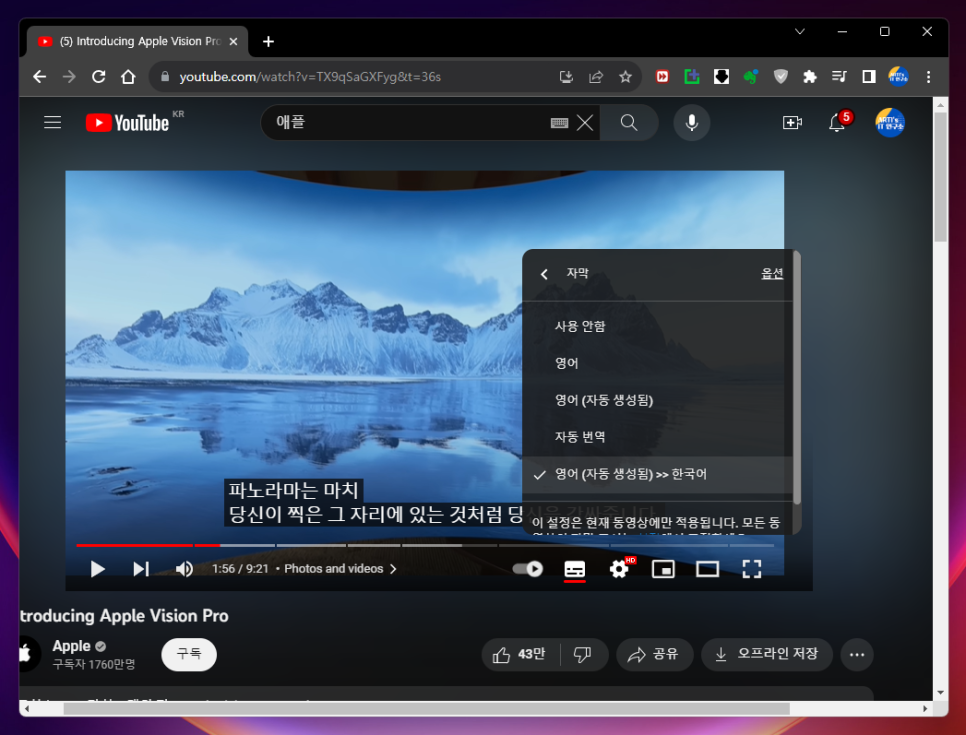Open the Apple channel name link
The width and height of the screenshot is (966, 735).
pos(71,646)
